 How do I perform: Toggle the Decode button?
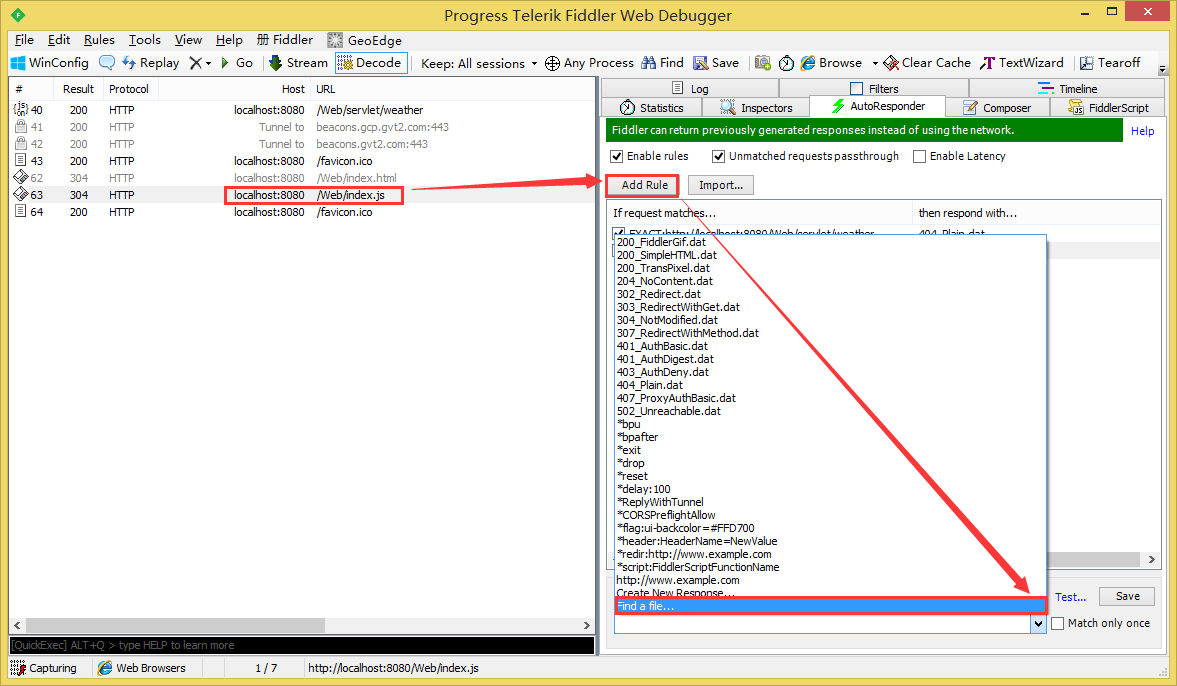pyautogui.click(x=371, y=63)
